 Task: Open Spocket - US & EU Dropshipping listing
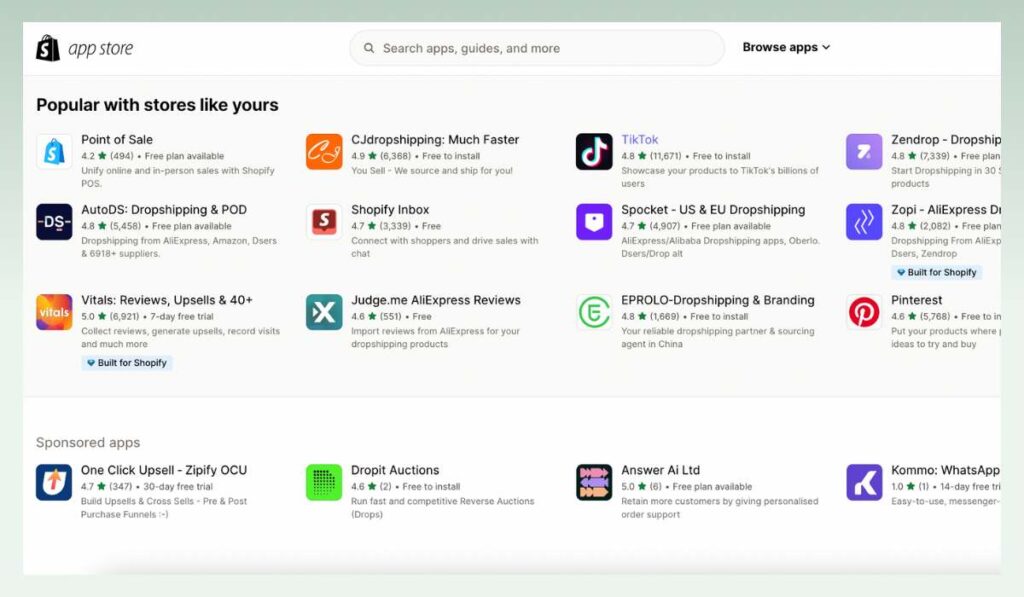coord(713,210)
